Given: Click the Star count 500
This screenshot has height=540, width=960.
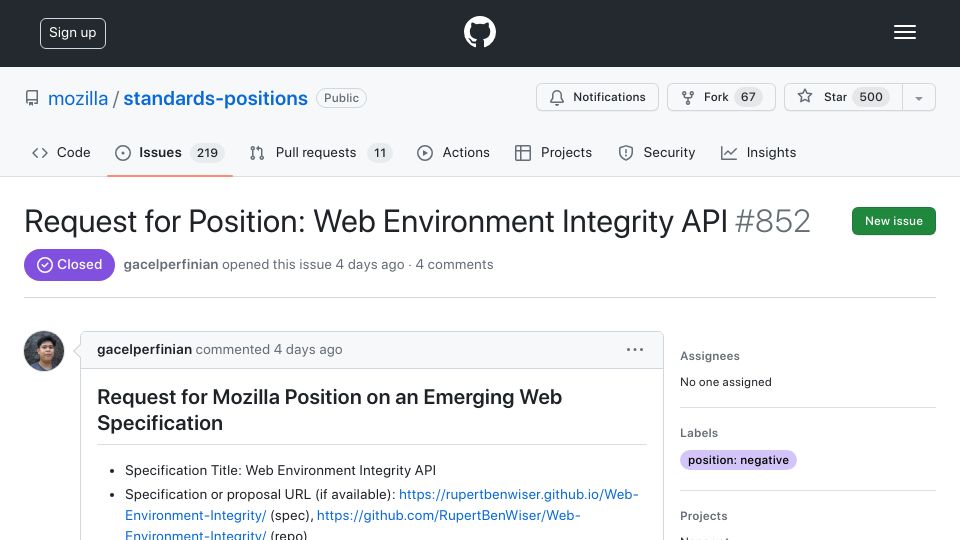Looking at the screenshot, I should (871, 97).
